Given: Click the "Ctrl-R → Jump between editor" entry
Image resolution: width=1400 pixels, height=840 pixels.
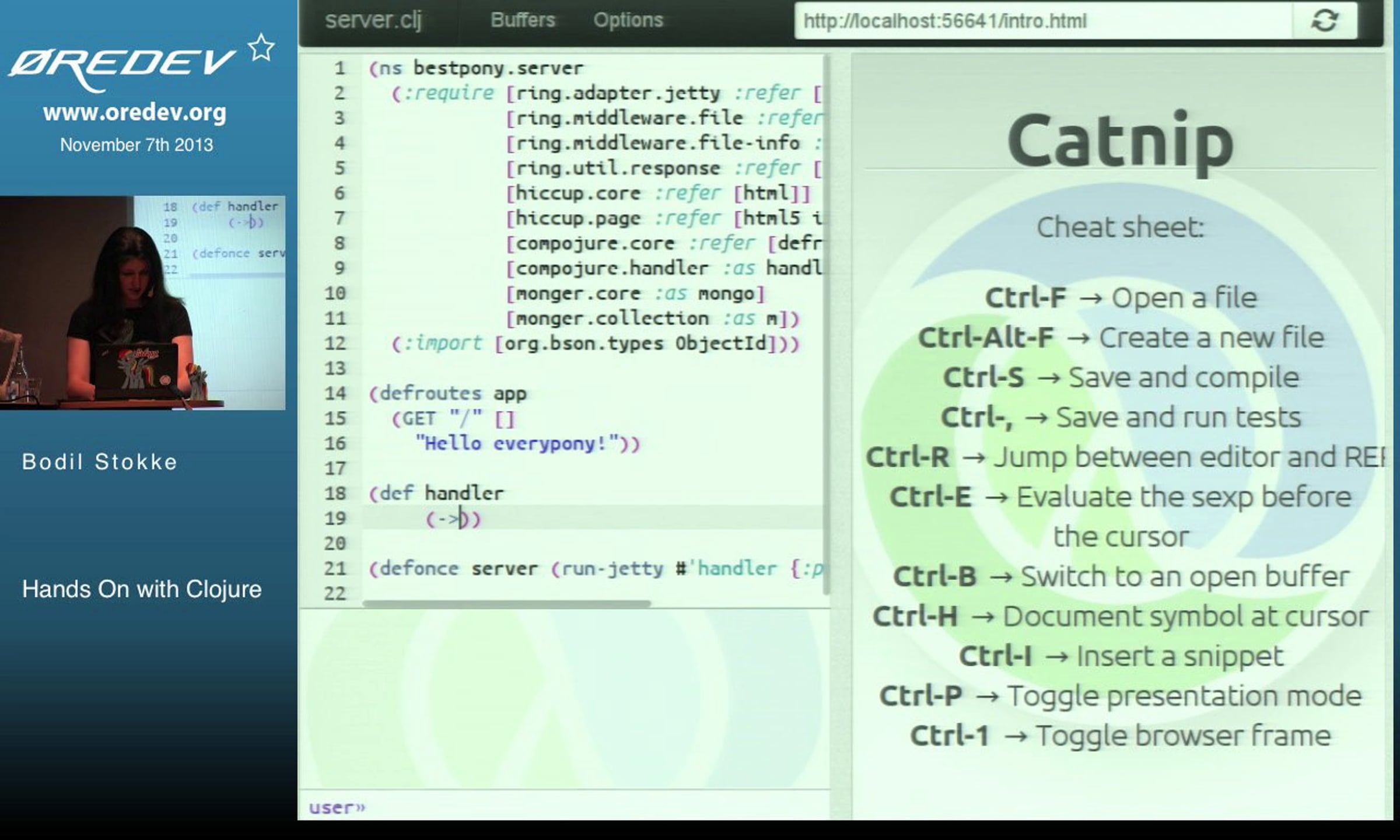Looking at the screenshot, I should (1125, 457).
